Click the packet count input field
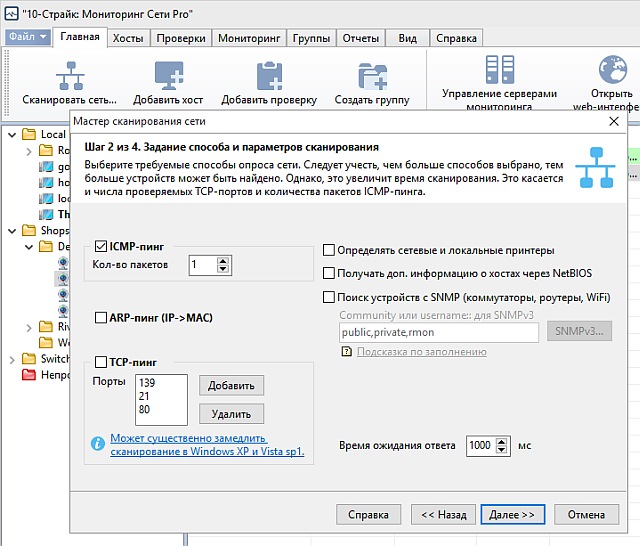 pyautogui.click(x=203, y=265)
